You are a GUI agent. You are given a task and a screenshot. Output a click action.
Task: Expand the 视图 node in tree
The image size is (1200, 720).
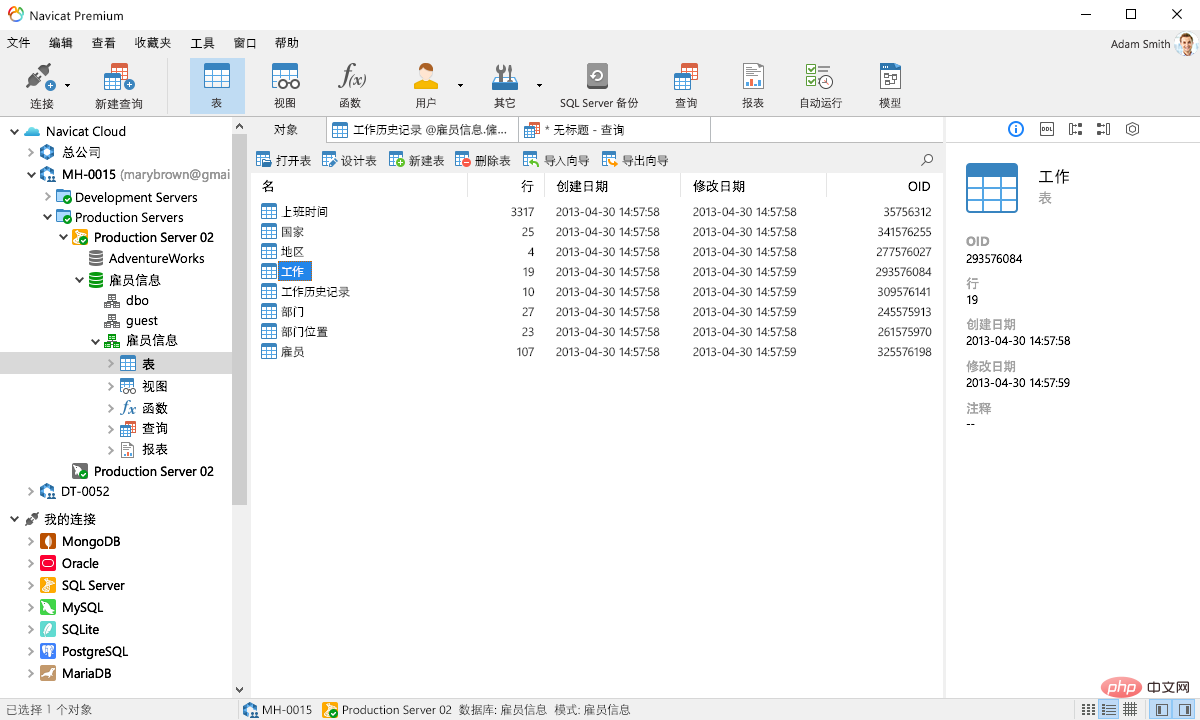click(x=111, y=386)
